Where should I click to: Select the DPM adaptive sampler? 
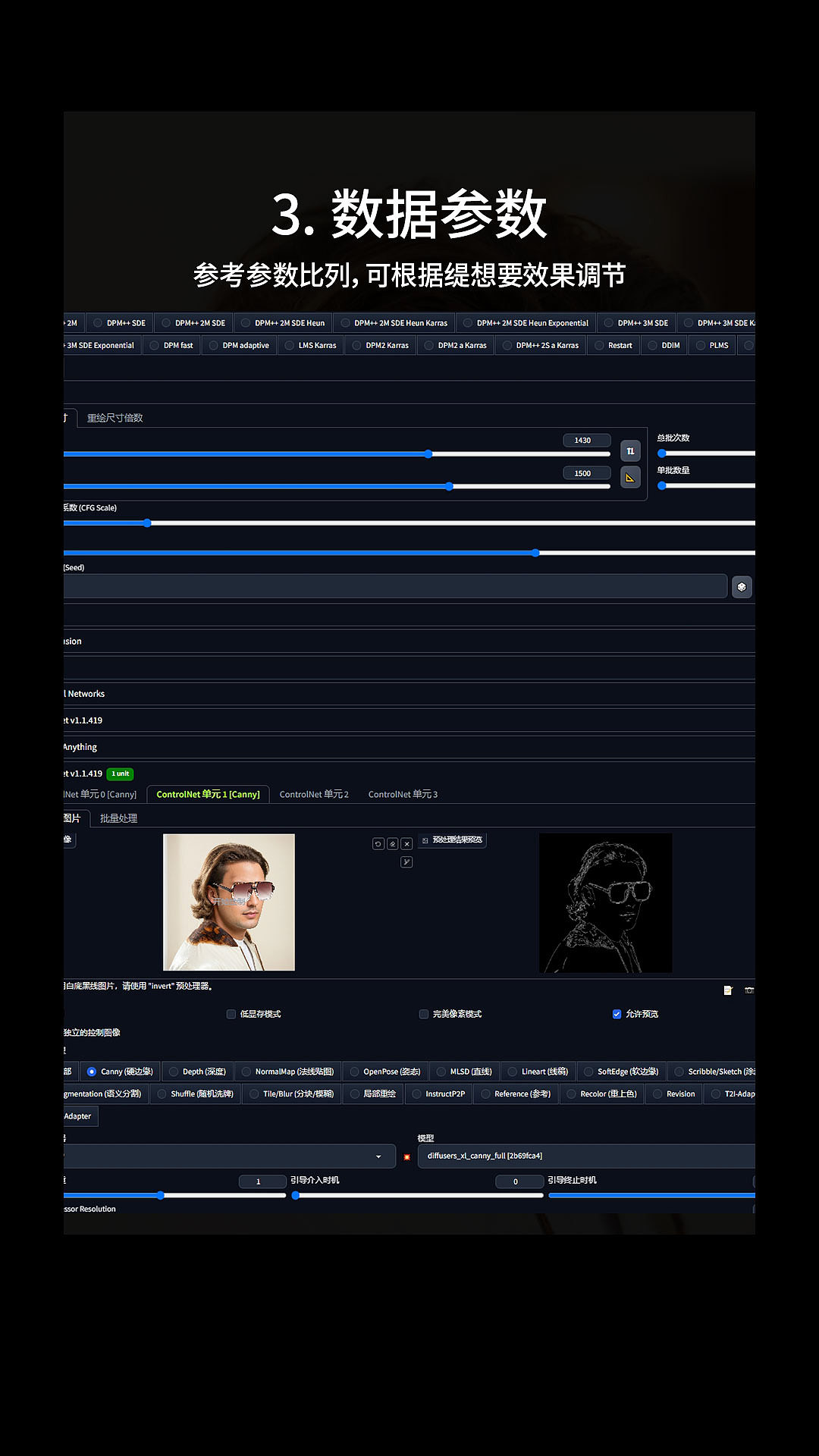(x=239, y=345)
